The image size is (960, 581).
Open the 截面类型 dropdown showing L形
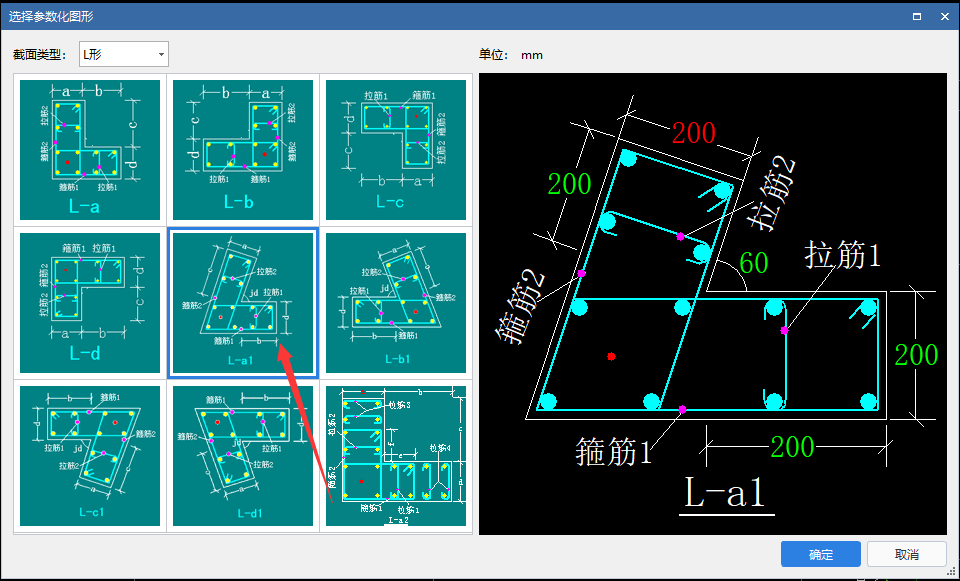coord(124,54)
